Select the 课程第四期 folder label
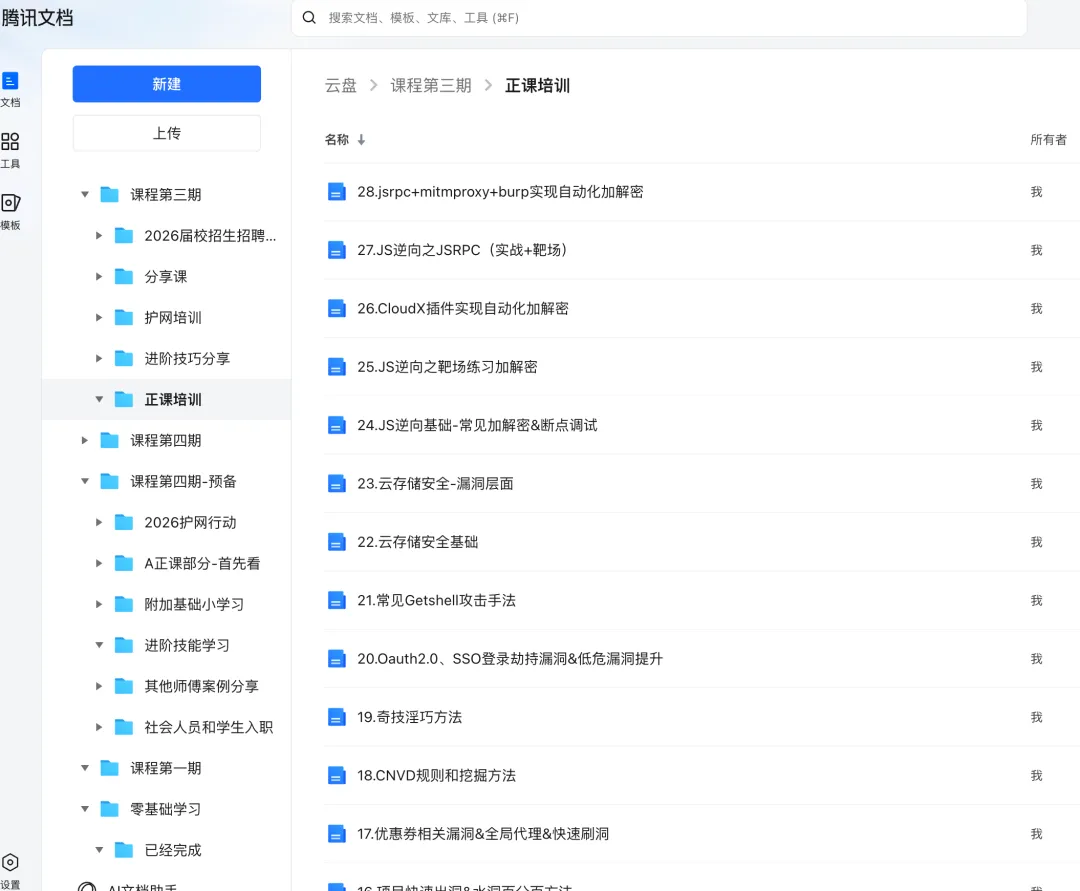This screenshot has width=1080, height=891. pyautogui.click(x=166, y=440)
